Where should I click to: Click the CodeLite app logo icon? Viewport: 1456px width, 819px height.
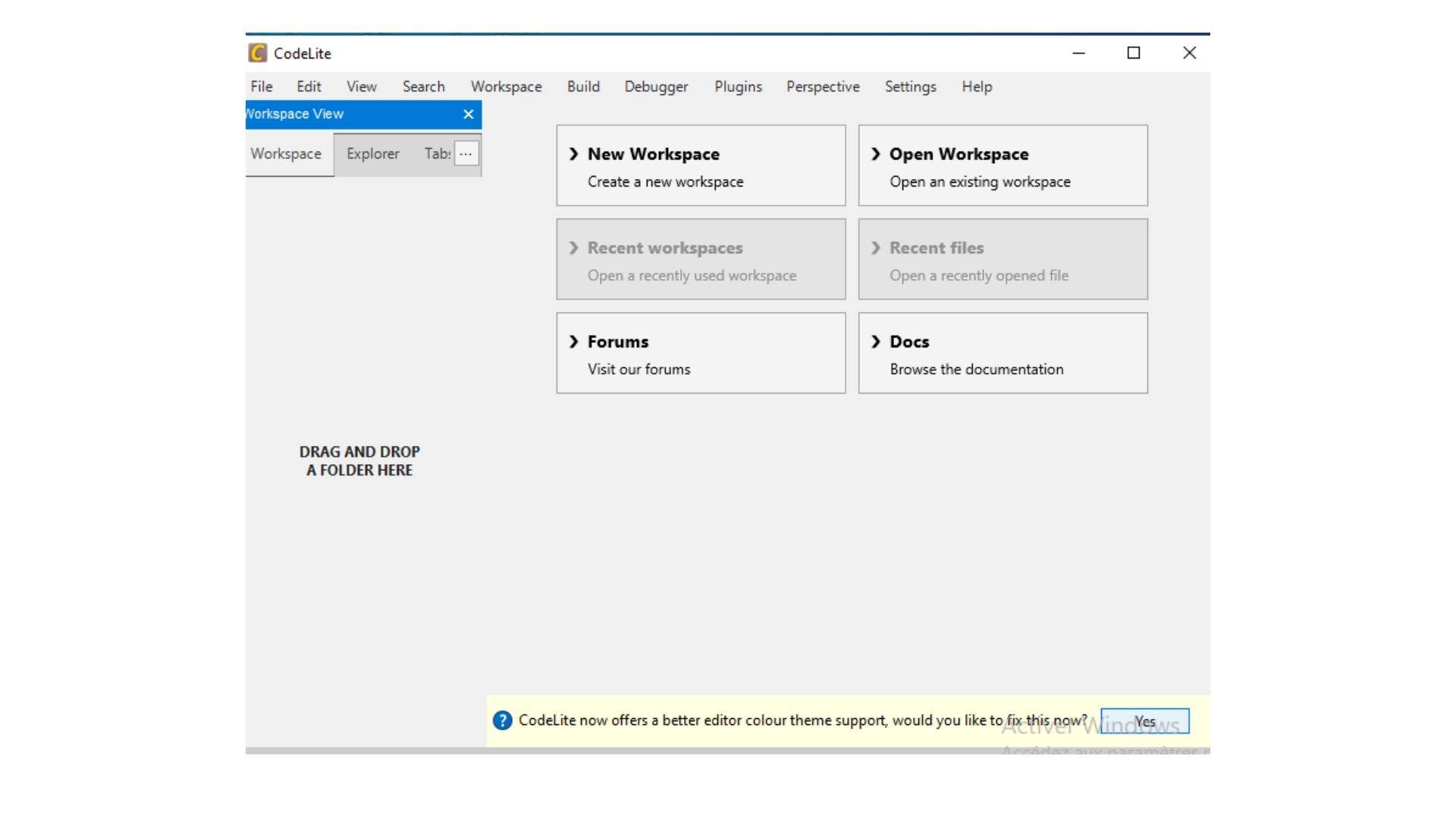click(258, 53)
